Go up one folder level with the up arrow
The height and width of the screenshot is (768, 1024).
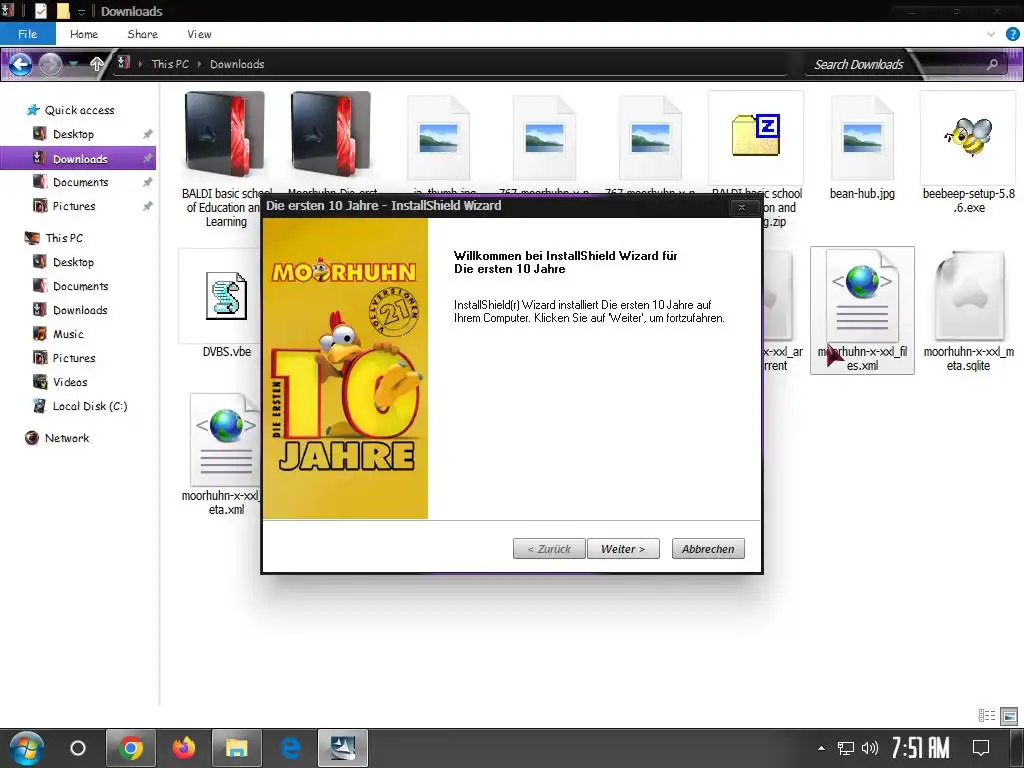coord(97,64)
